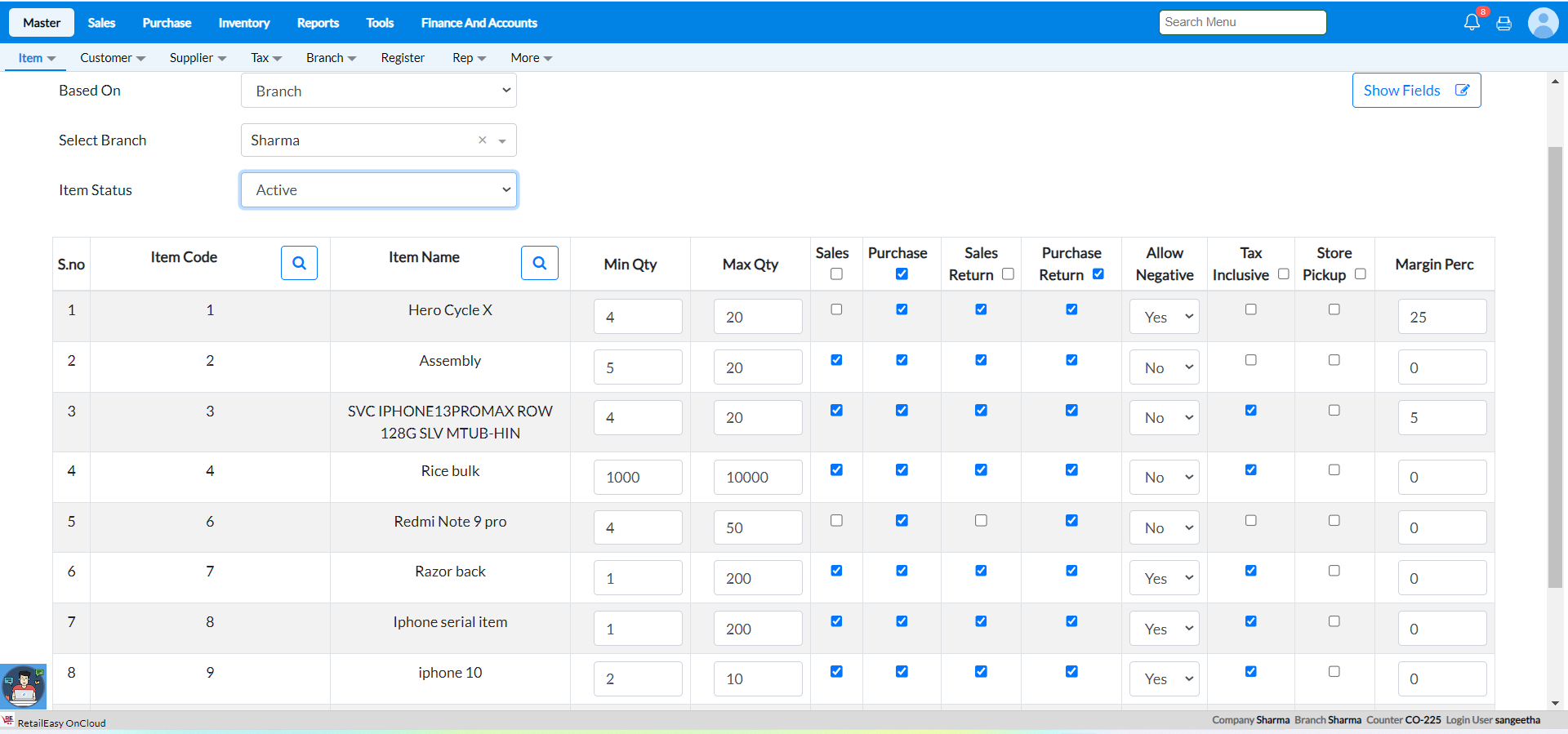Open the support chat assistant icon
This screenshot has height=734, width=1568.
[23, 686]
